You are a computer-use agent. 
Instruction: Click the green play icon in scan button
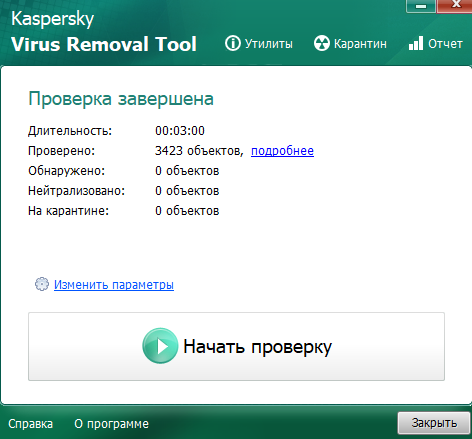coord(160,346)
